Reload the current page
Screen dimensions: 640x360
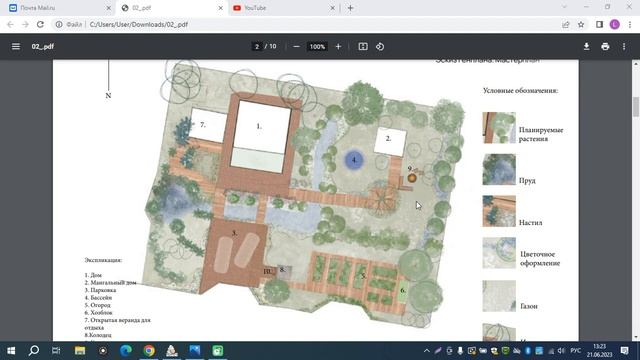[40, 24]
